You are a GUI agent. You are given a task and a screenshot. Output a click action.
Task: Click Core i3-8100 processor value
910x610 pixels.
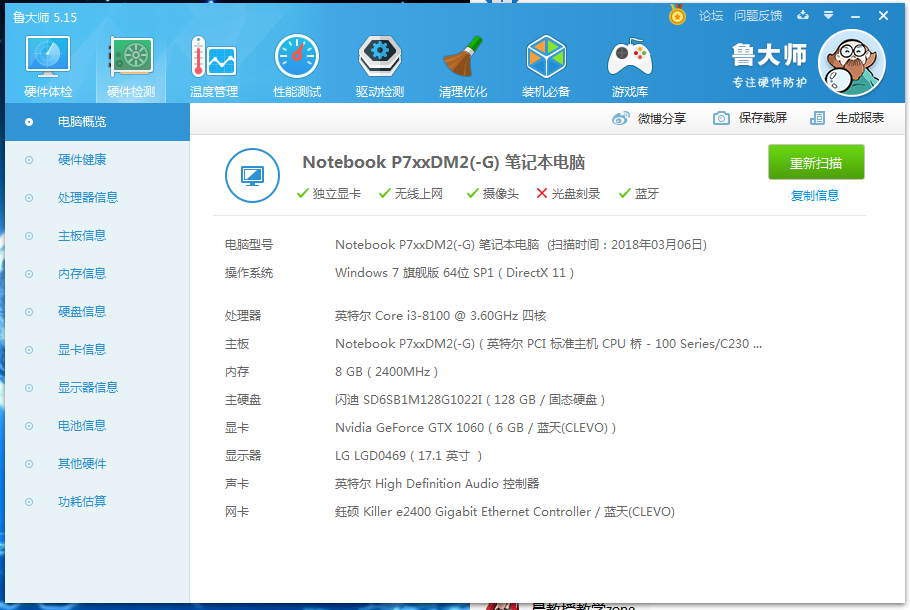440,316
